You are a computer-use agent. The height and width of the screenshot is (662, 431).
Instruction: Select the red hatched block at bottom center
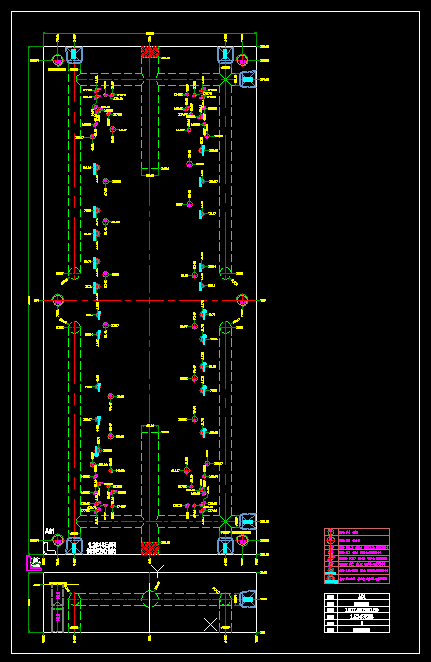150,548
